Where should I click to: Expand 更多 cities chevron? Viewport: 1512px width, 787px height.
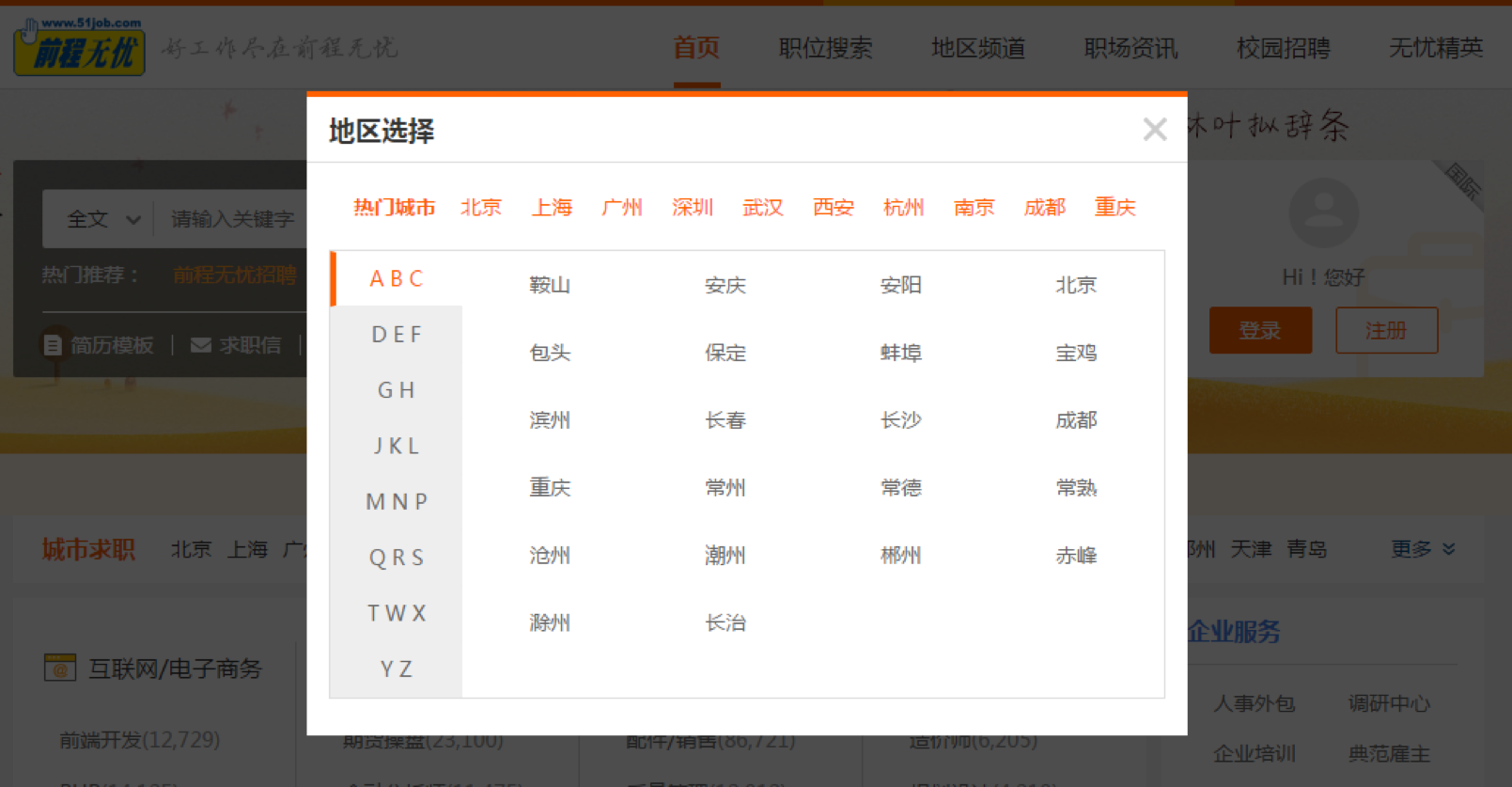pyautogui.click(x=1448, y=549)
